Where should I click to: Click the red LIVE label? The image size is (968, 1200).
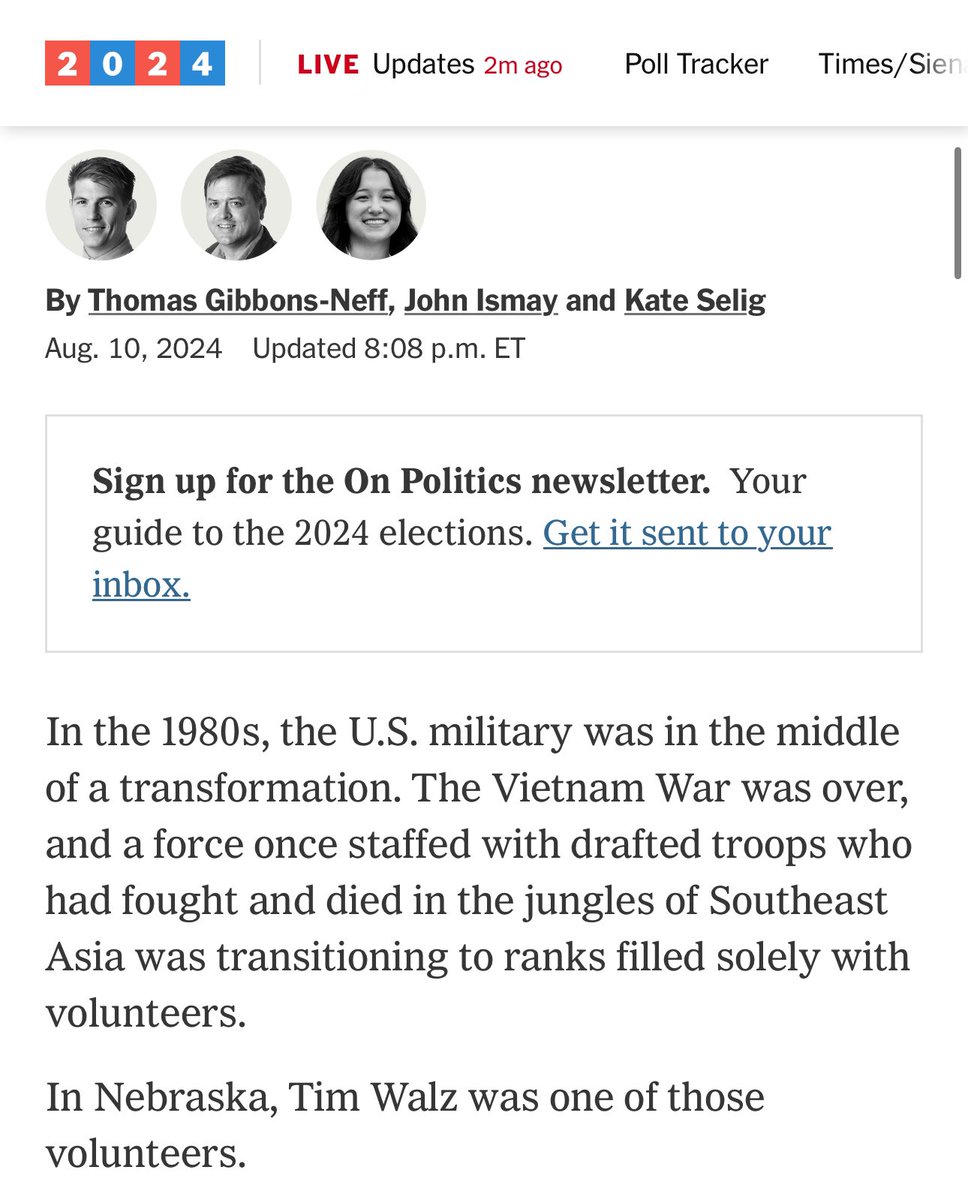(328, 65)
